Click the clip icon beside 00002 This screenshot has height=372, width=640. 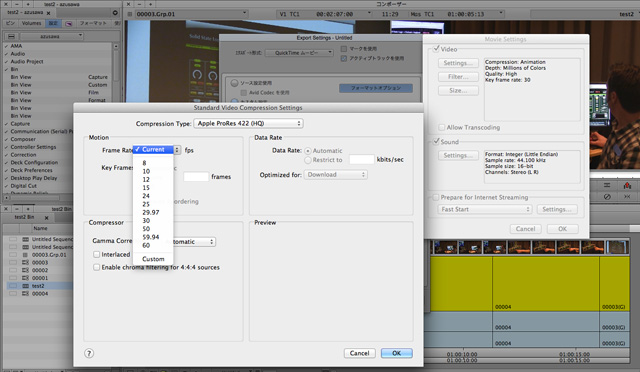click(25, 270)
